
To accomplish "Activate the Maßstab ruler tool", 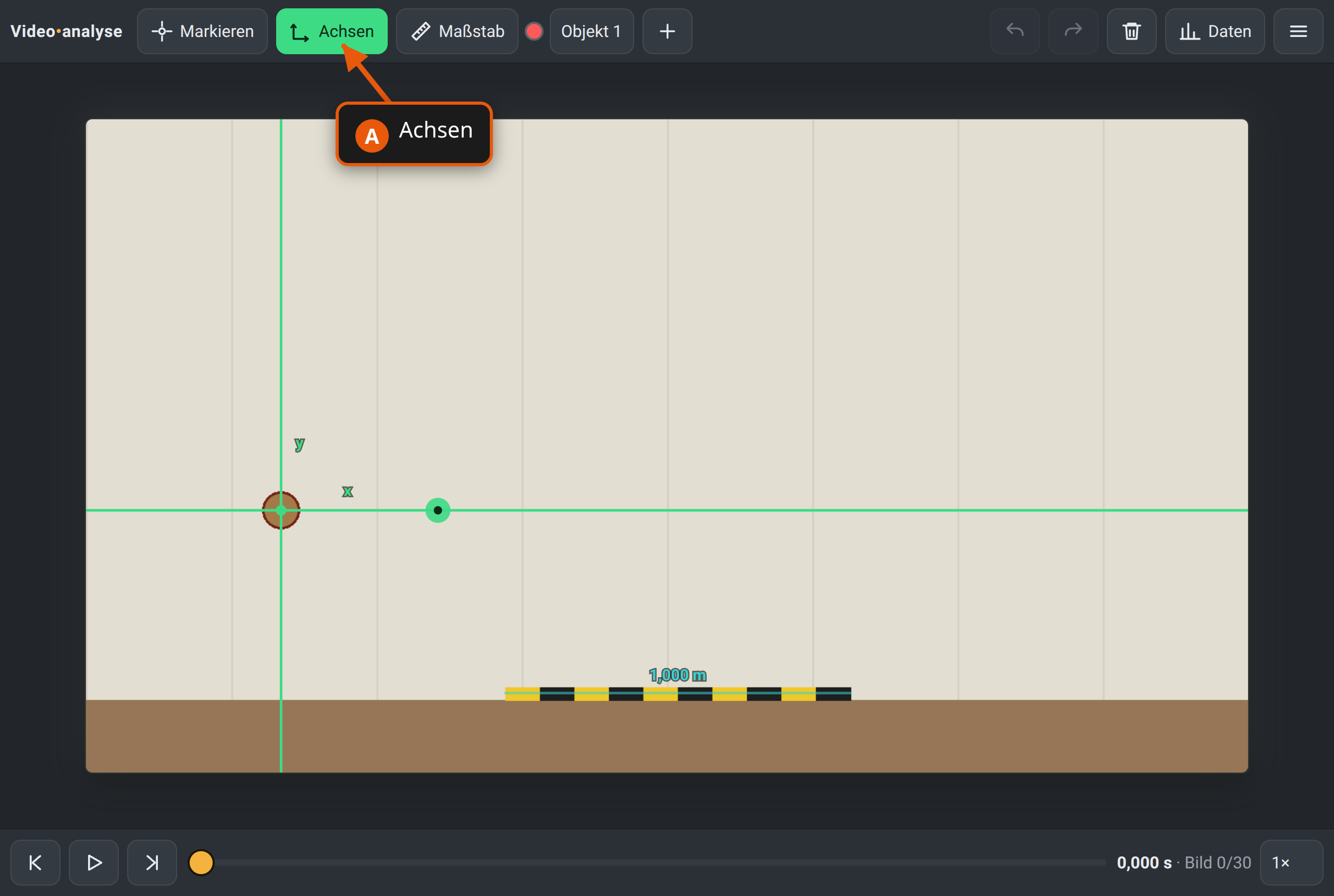I will 456,31.
